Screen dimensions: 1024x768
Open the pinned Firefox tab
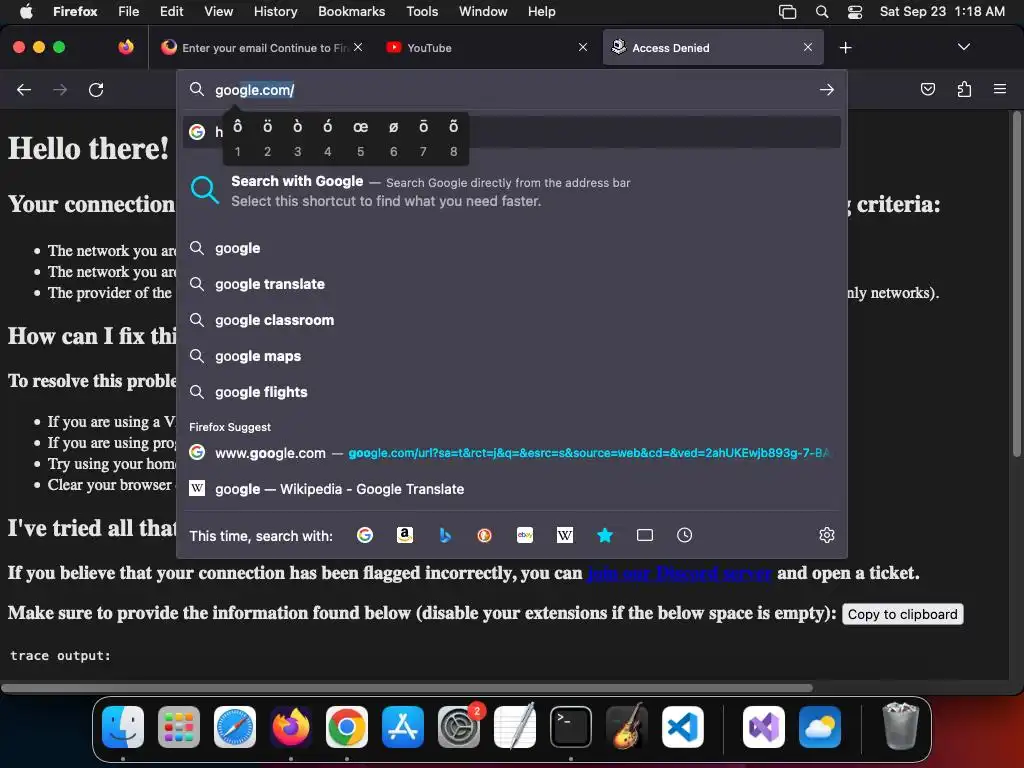coord(126,47)
